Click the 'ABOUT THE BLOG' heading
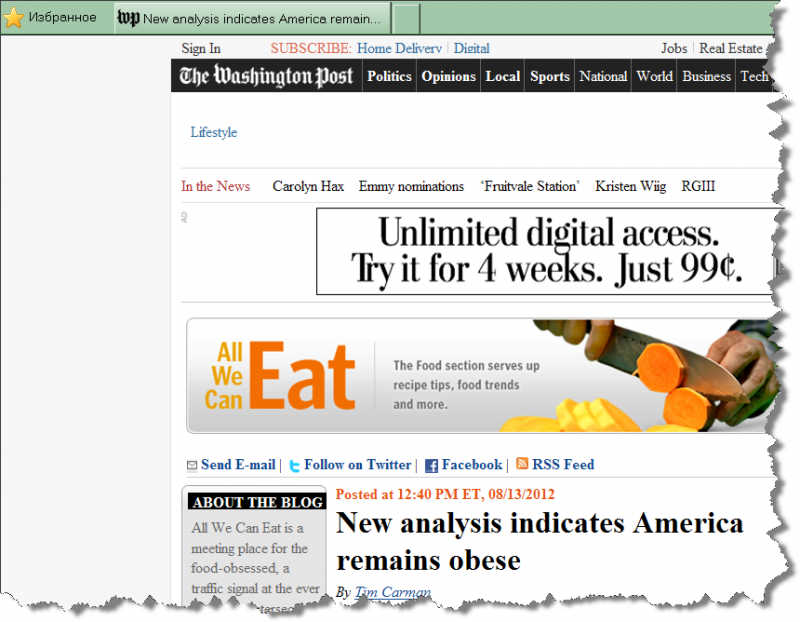 pyautogui.click(x=258, y=502)
